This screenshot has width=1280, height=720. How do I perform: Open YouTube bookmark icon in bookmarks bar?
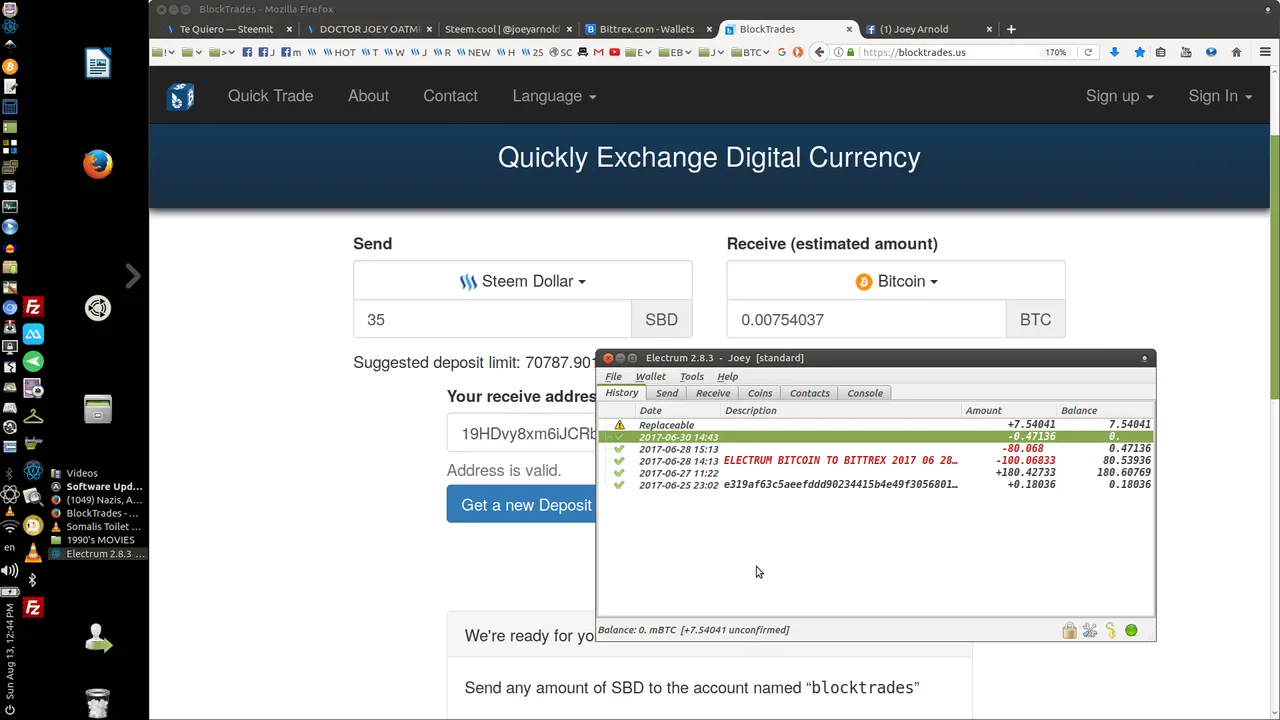point(614,52)
